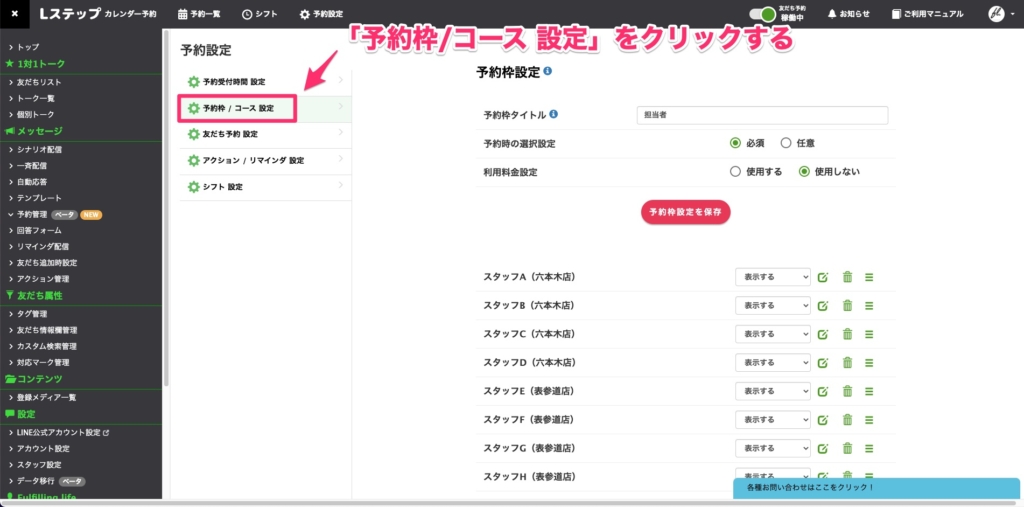Click trash icon for スタッフB（六本木店）

tap(847, 305)
